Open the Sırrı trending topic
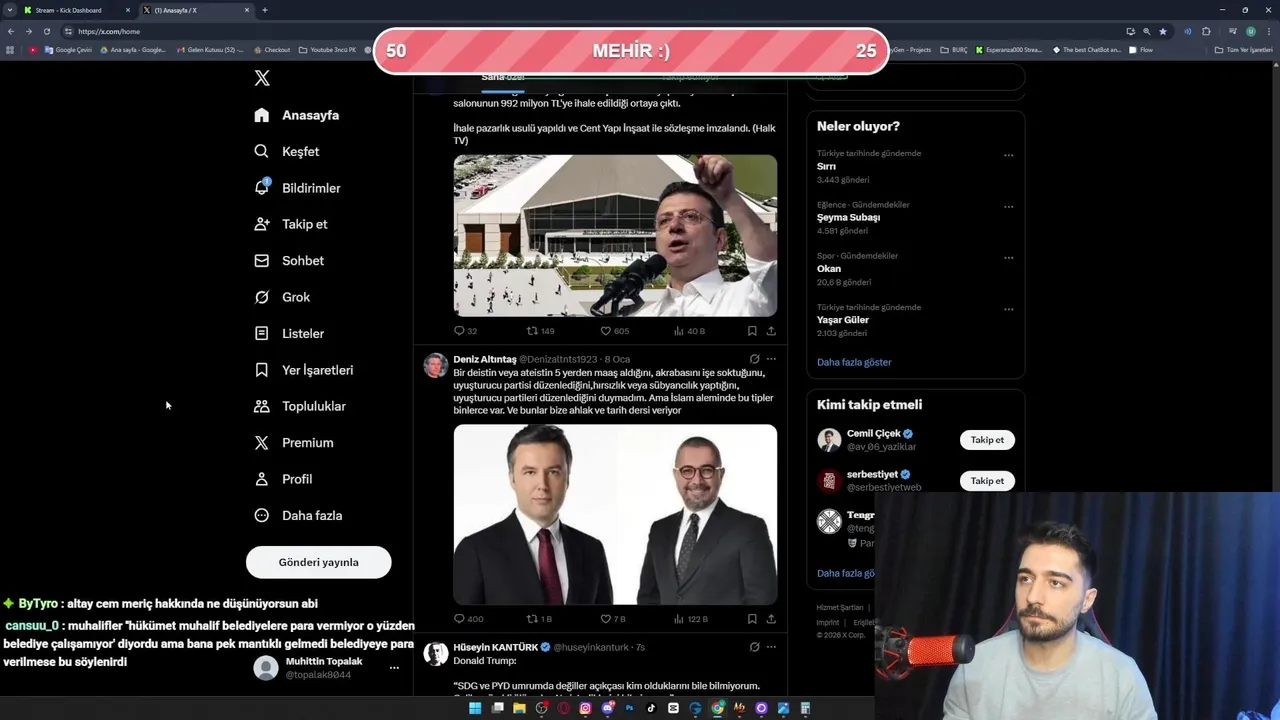1280x720 pixels. point(826,166)
